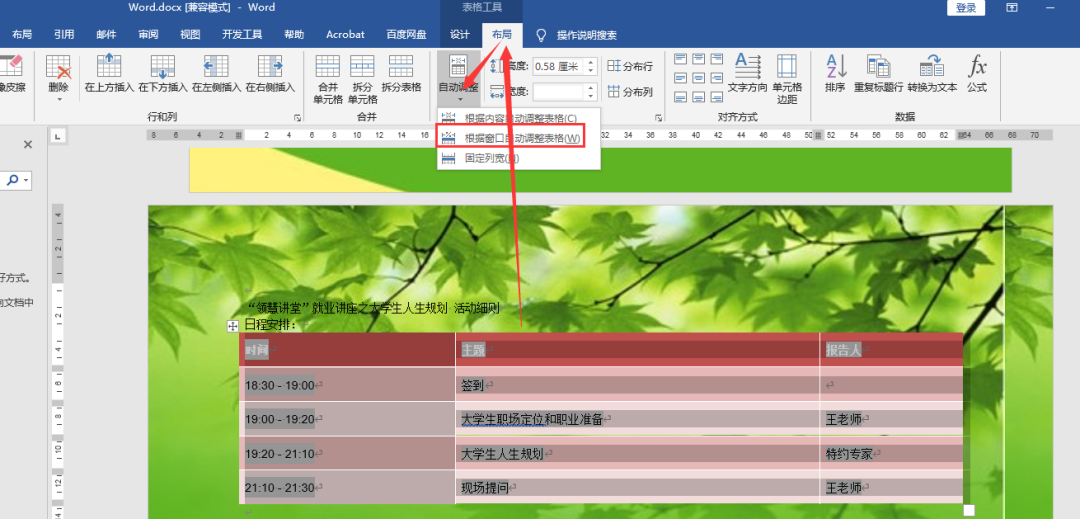1080x519 pixels.
Task: Align cell text bottom left
Action: coord(681,96)
